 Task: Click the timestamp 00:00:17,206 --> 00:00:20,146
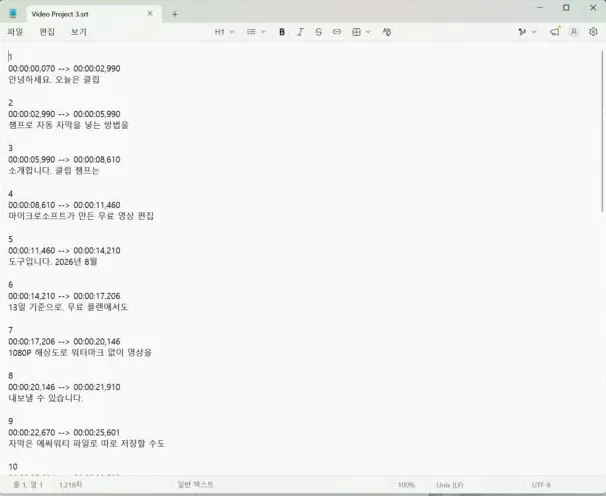pyautogui.click(x=64, y=341)
